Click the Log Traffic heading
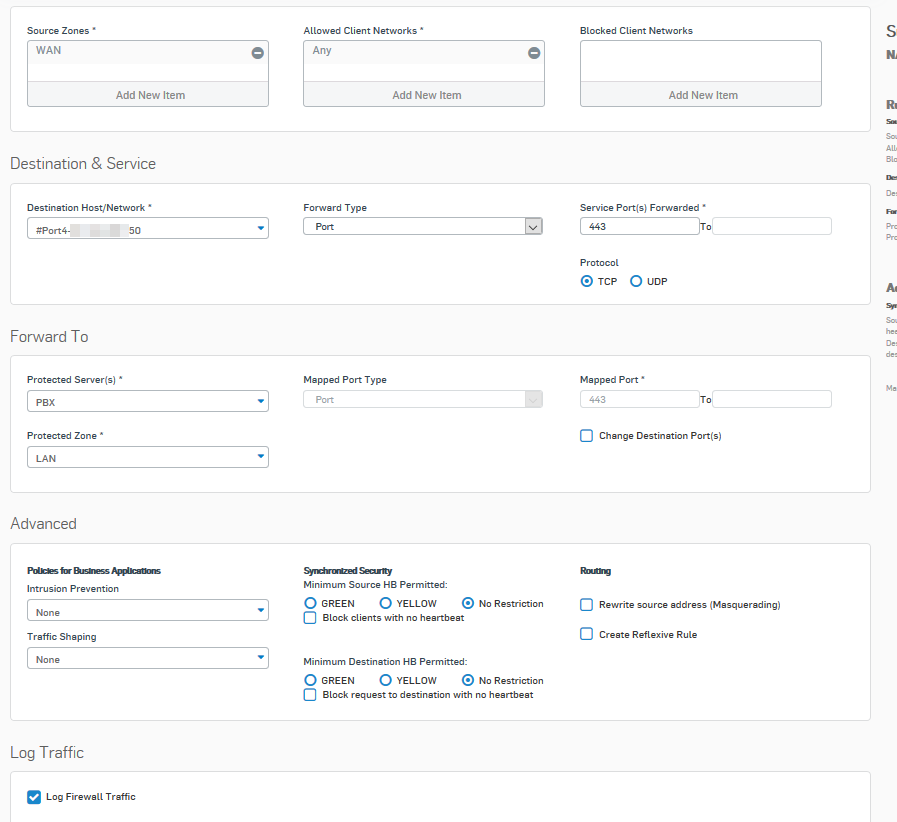The height and width of the screenshot is (822, 897). pyautogui.click(x=47, y=752)
